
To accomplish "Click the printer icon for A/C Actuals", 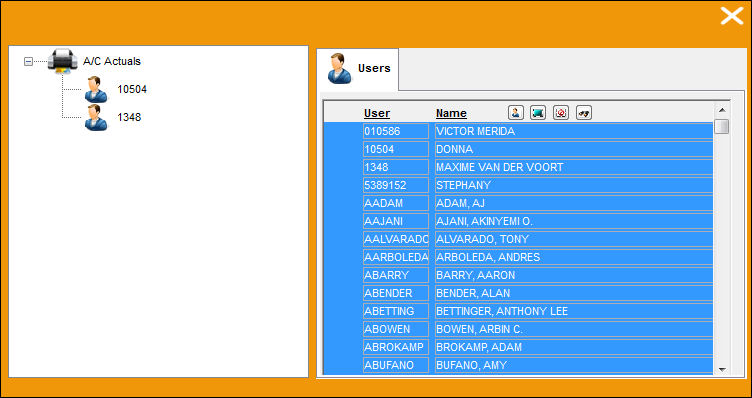I will [x=62, y=61].
